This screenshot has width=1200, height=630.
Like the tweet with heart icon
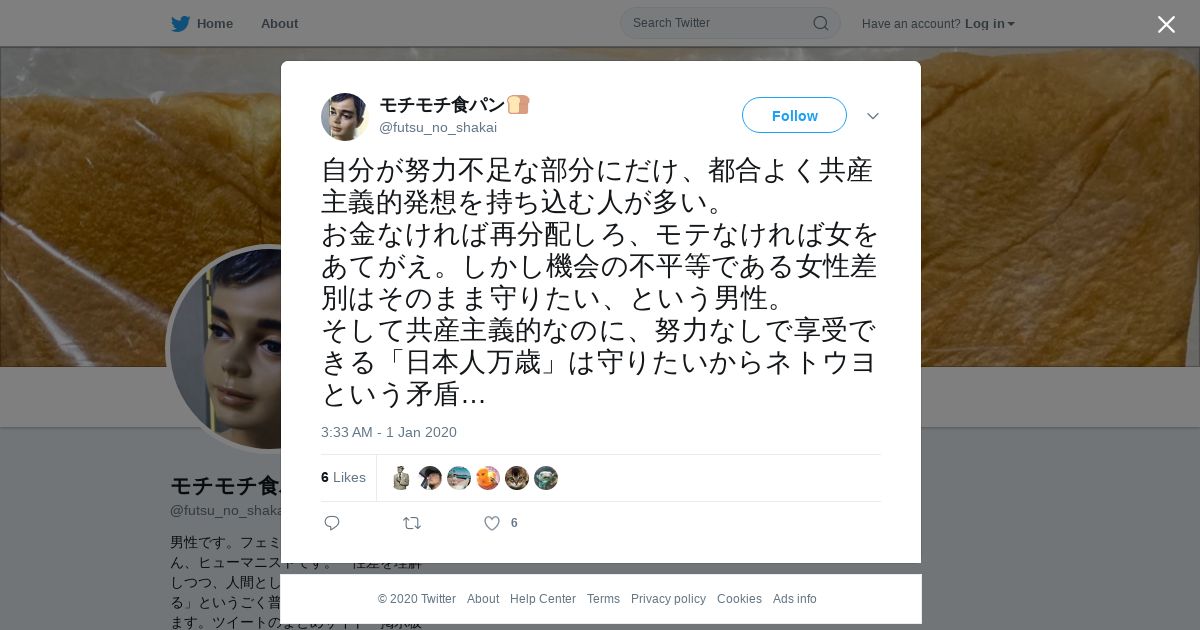click(492, 523)
